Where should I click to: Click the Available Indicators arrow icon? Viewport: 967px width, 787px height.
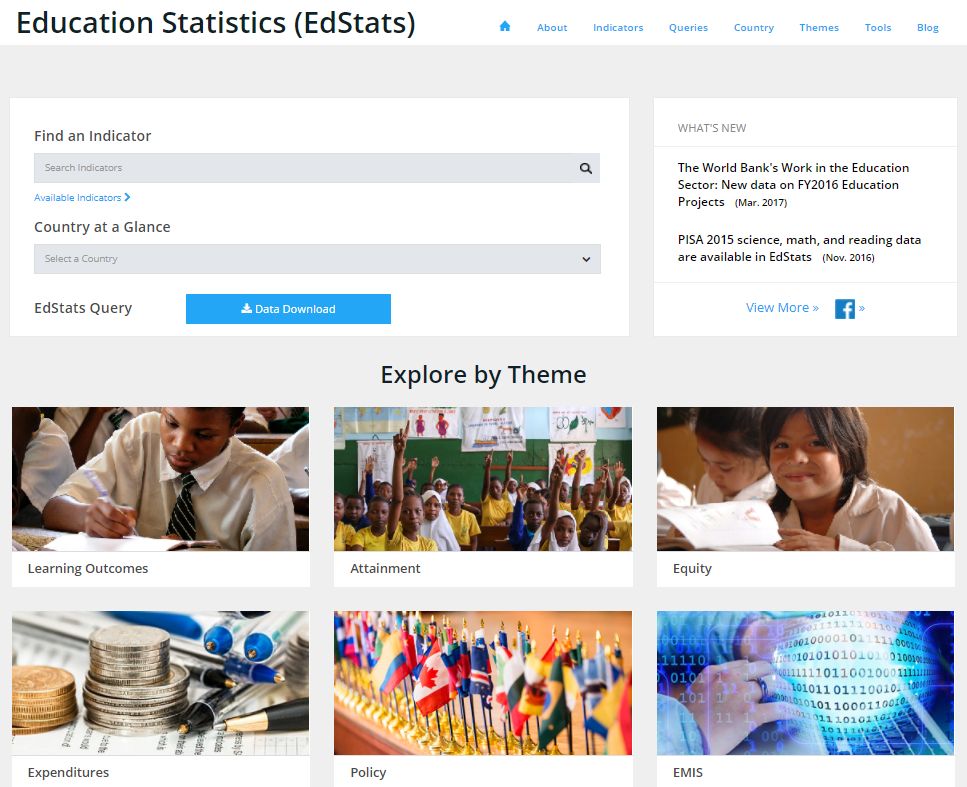(126, 197)
